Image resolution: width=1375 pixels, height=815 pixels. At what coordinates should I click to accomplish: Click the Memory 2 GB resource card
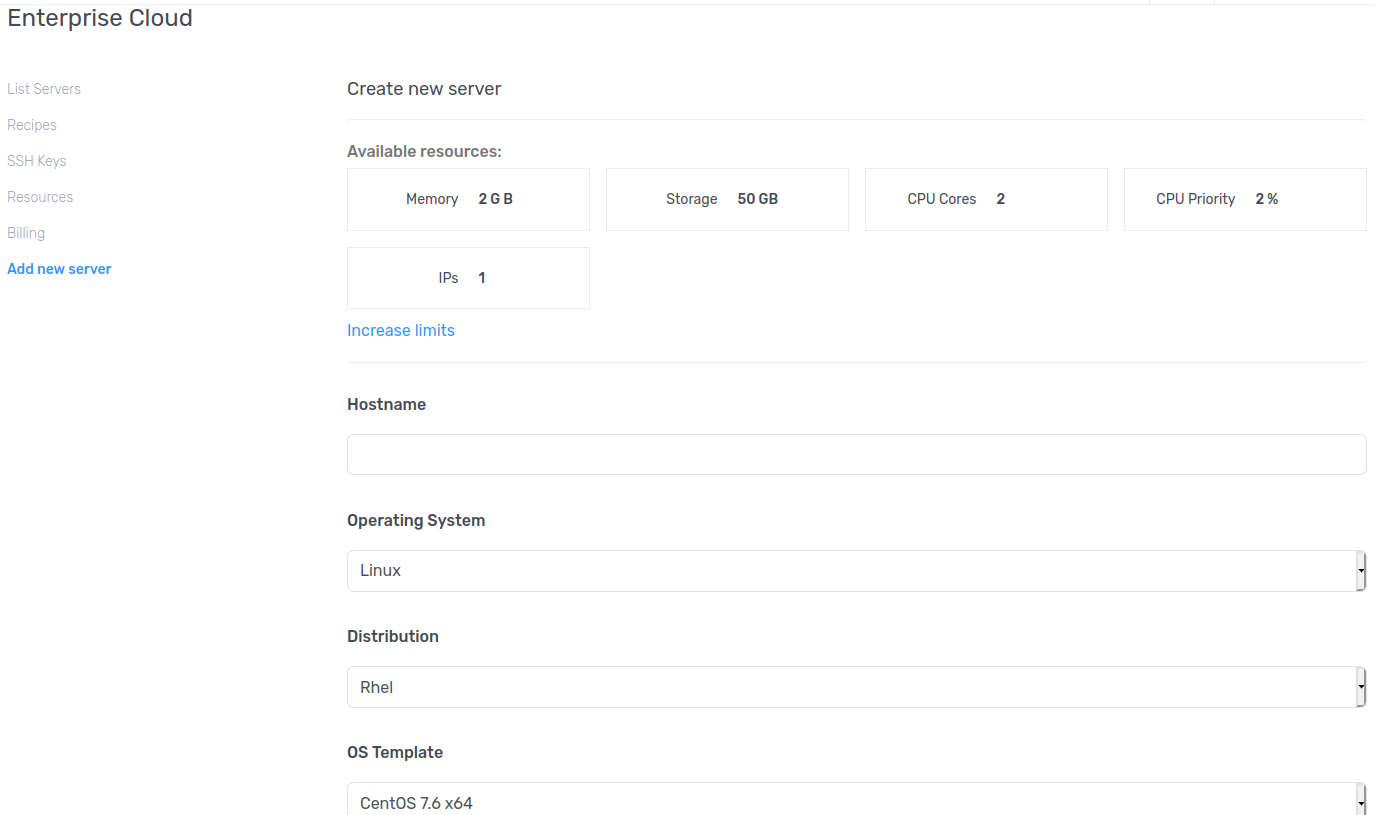point(468,199)
